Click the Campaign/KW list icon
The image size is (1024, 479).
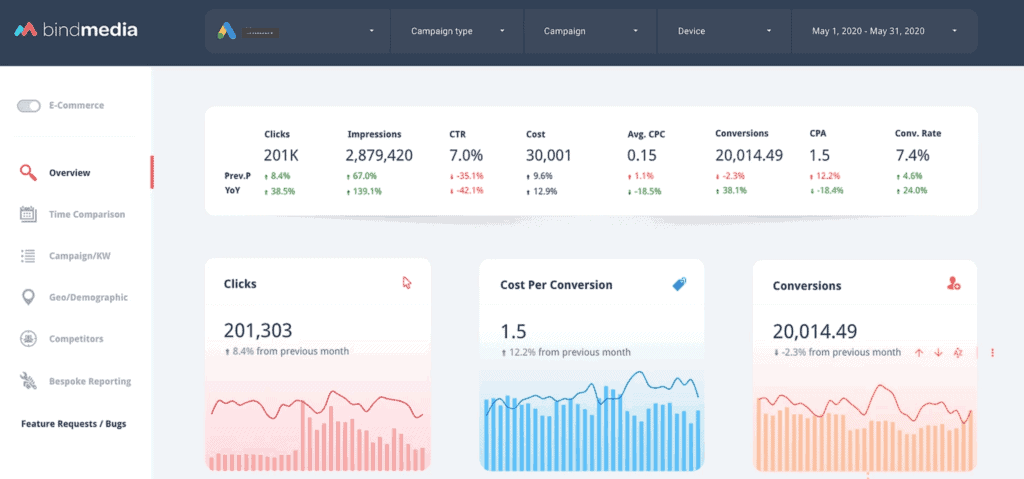pos(28,256)
